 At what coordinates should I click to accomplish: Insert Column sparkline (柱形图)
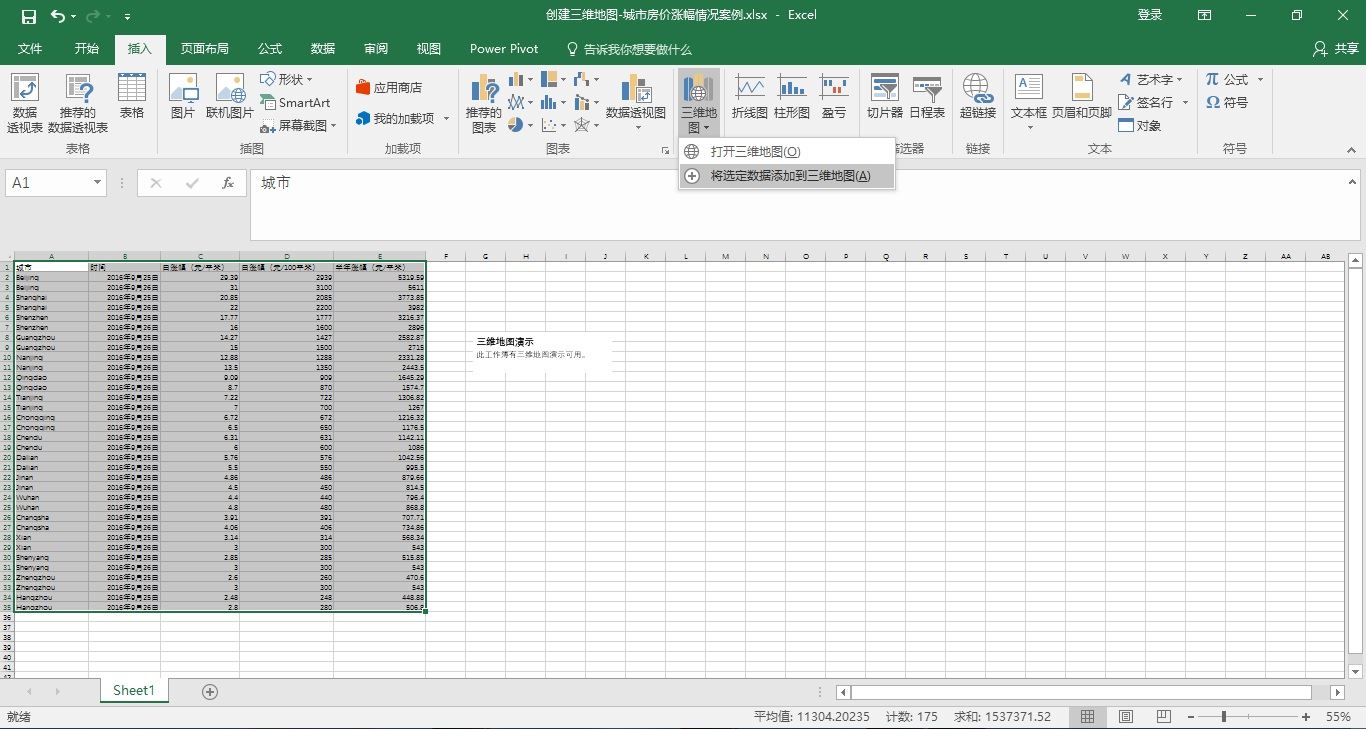[792, 97]
